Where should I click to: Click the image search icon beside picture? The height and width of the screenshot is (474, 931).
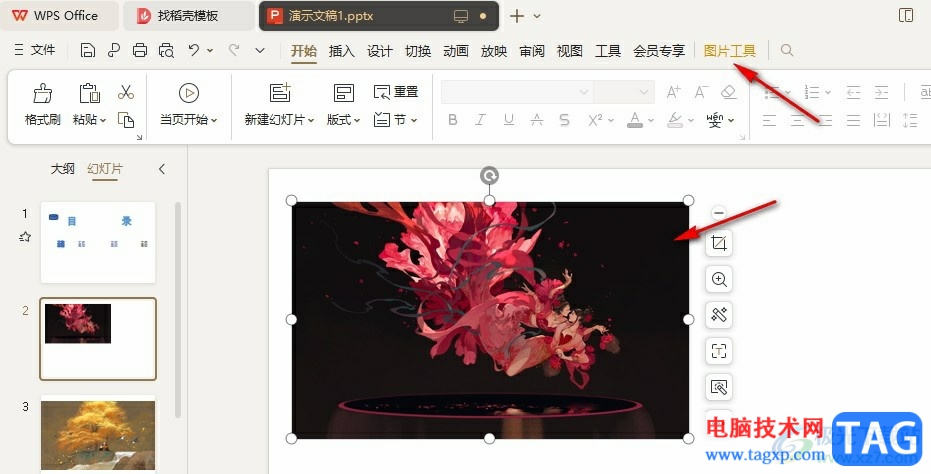(x=719, y=387)
